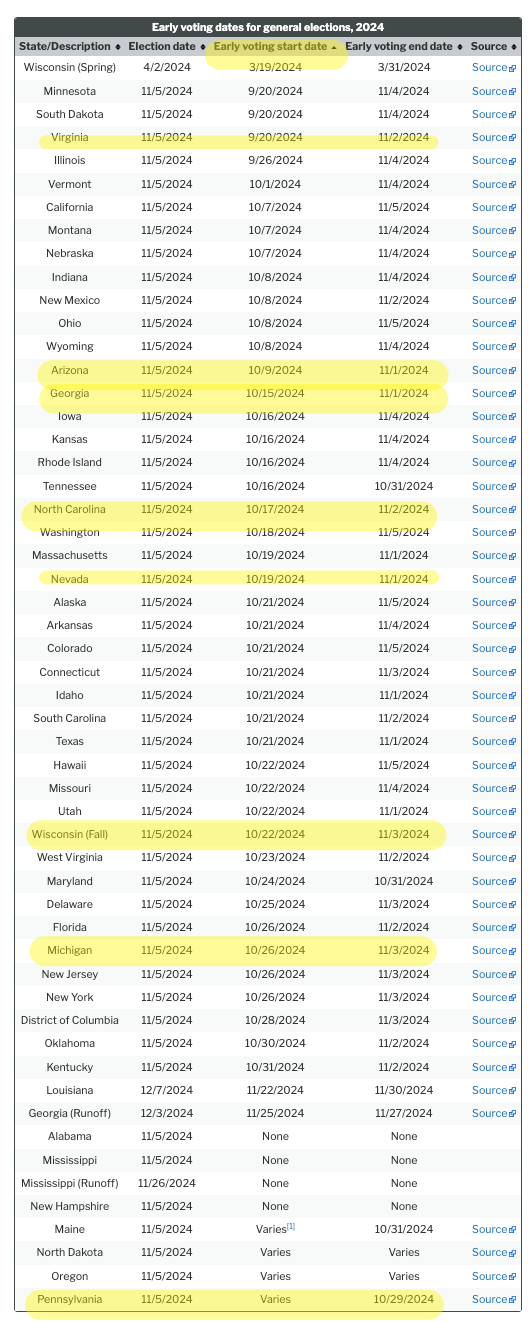The width and height of the screenshot is (528, 1322).
Task: Sort table by Source column header
Action: click(494, 46)
